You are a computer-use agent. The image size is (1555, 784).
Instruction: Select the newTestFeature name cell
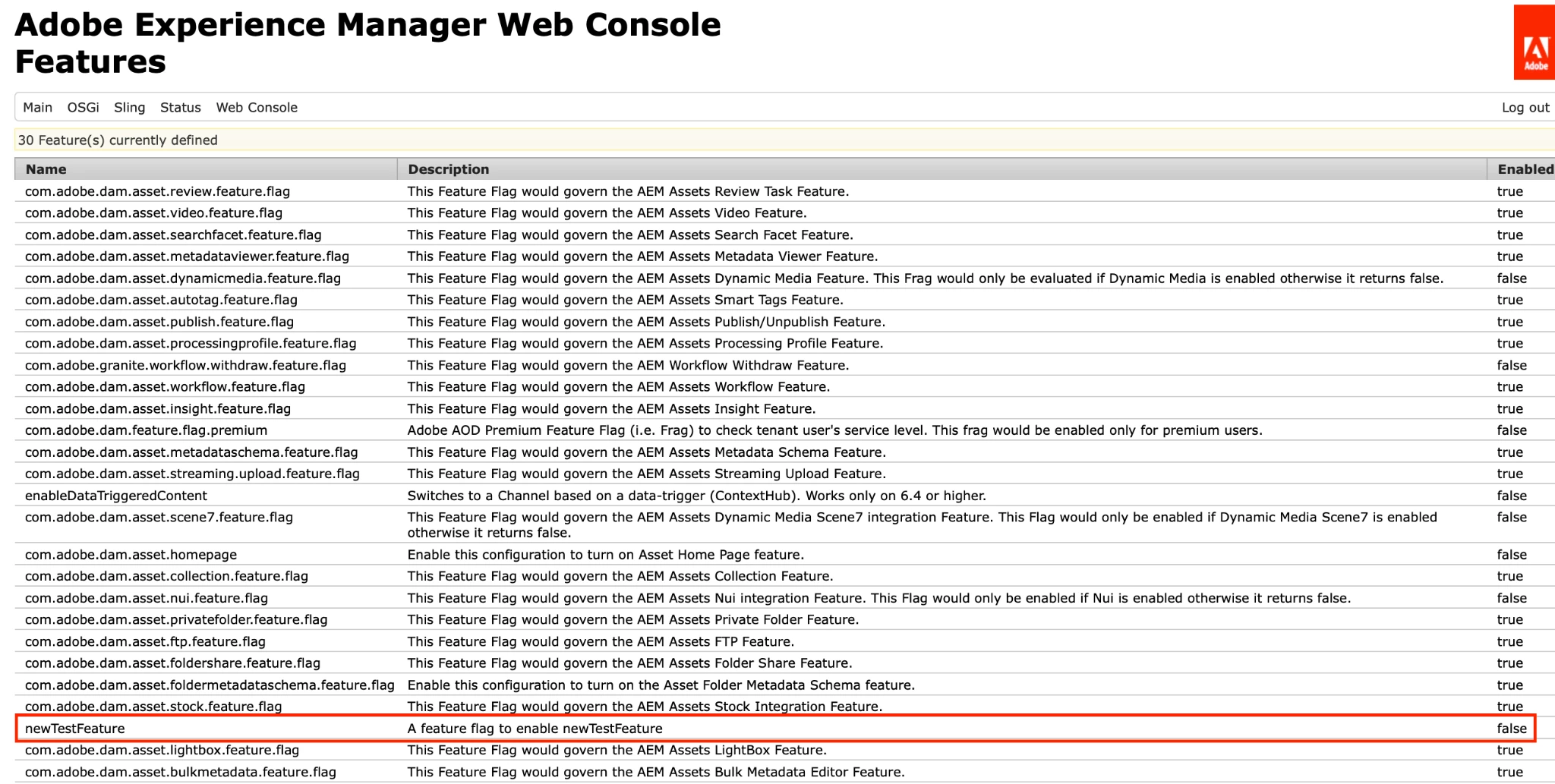coord(74,729)
